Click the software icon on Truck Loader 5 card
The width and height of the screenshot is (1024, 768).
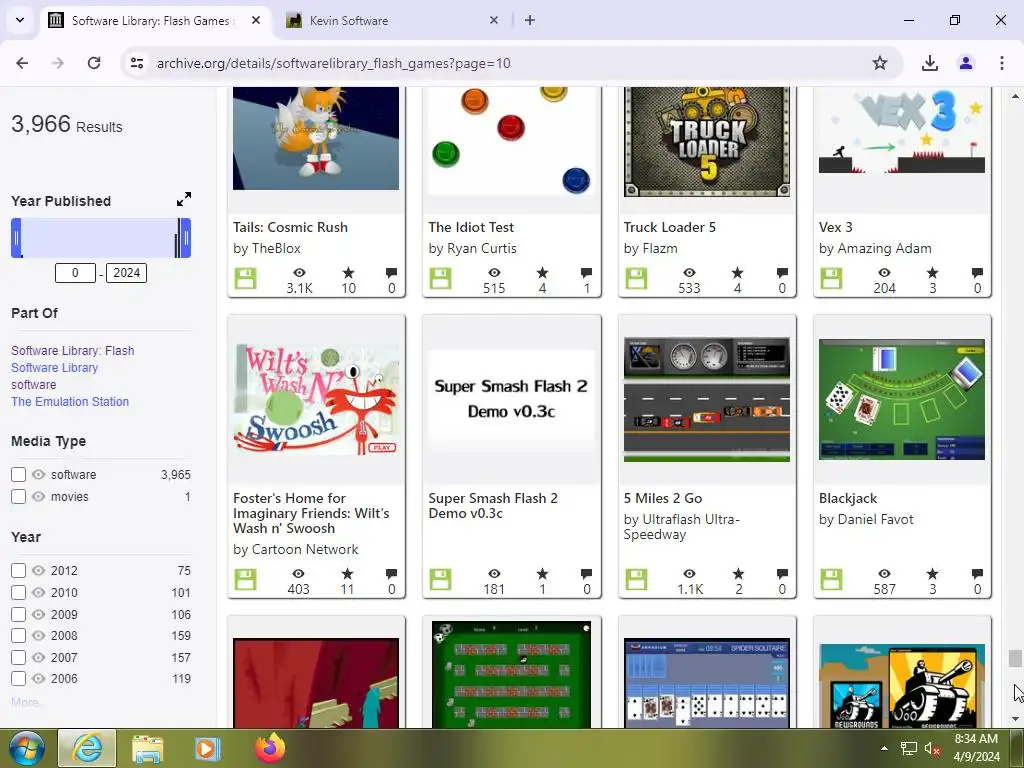coord(636,279)
